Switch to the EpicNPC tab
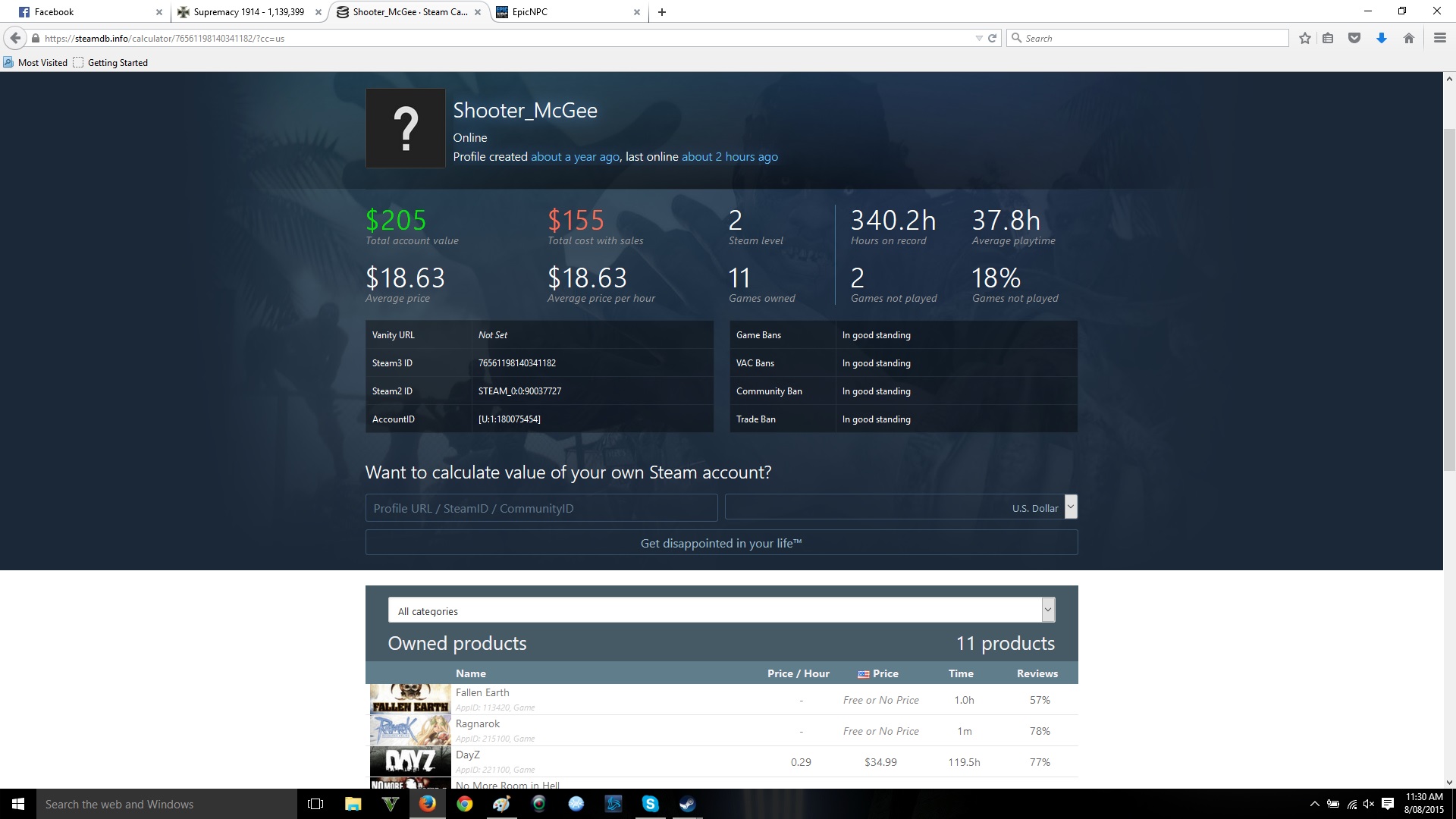1456x819 pixels. coord(567,12)
